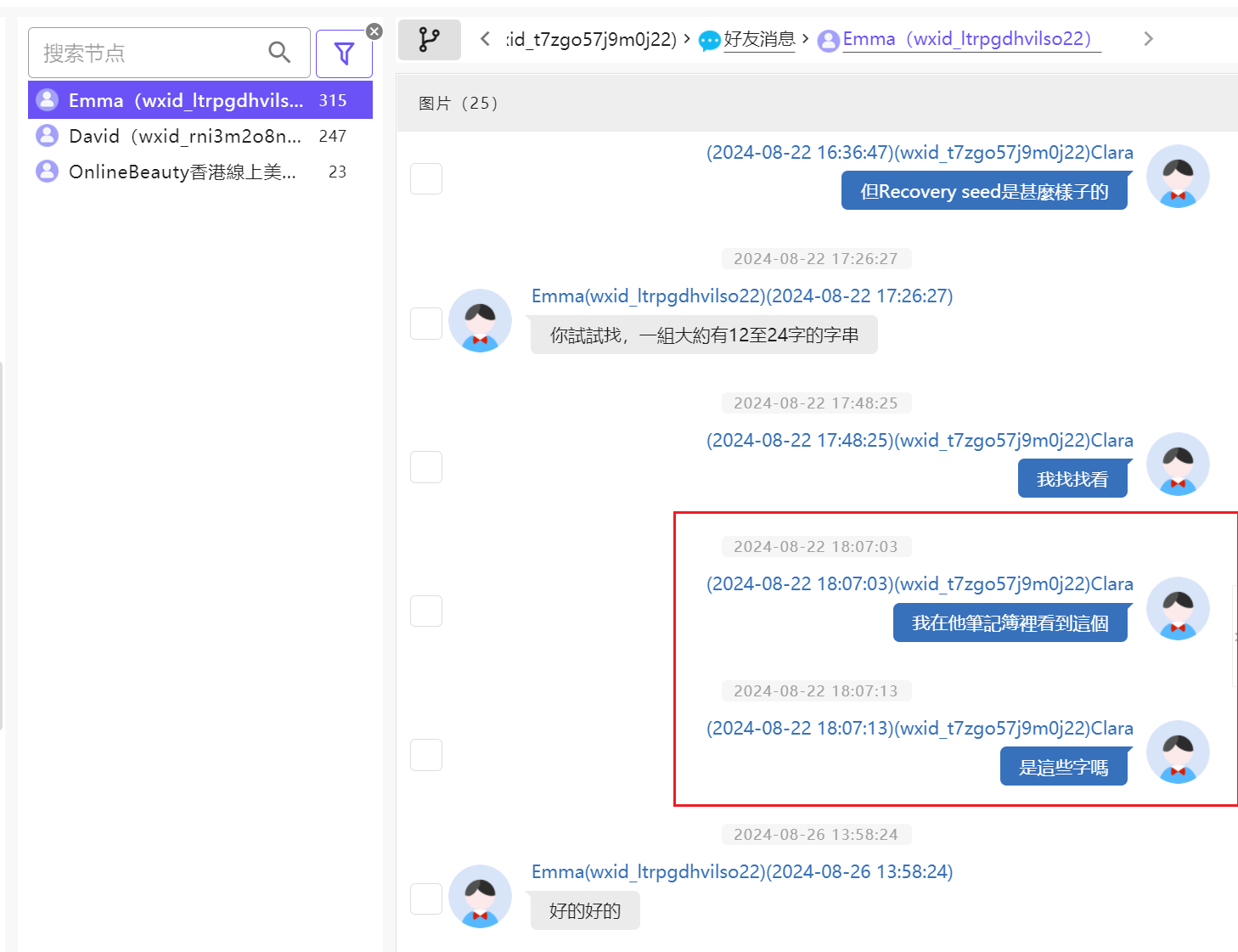Click Clara's avatar beside 我找找看
The image size is (1238, 952).
[x=1178, y=465]
